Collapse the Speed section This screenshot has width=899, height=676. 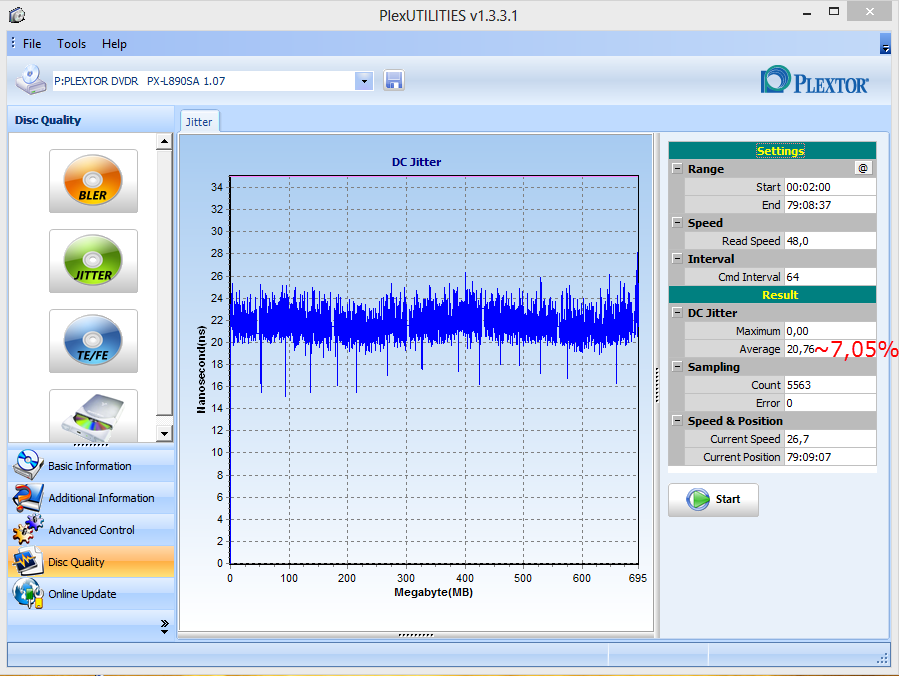click(677, 222)
